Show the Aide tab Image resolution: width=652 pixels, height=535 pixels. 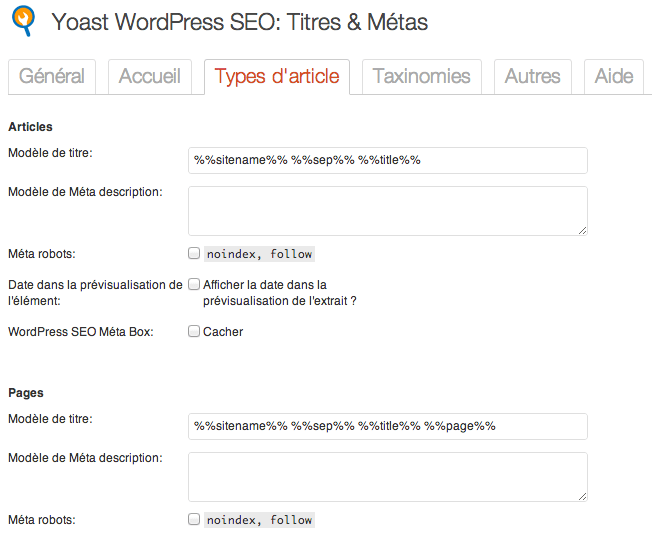tap(614, 76)
